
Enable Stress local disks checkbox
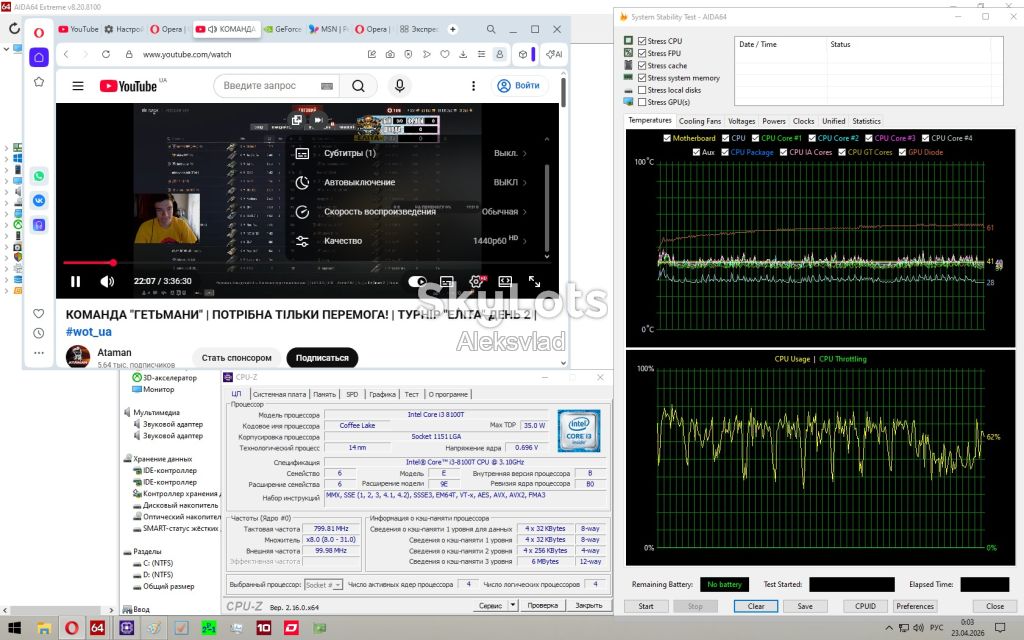(x=642, y=90)
